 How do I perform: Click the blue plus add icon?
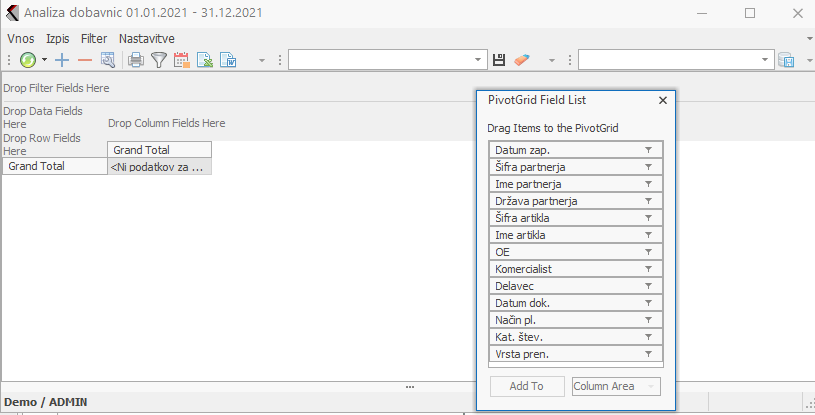pos(62,61)
